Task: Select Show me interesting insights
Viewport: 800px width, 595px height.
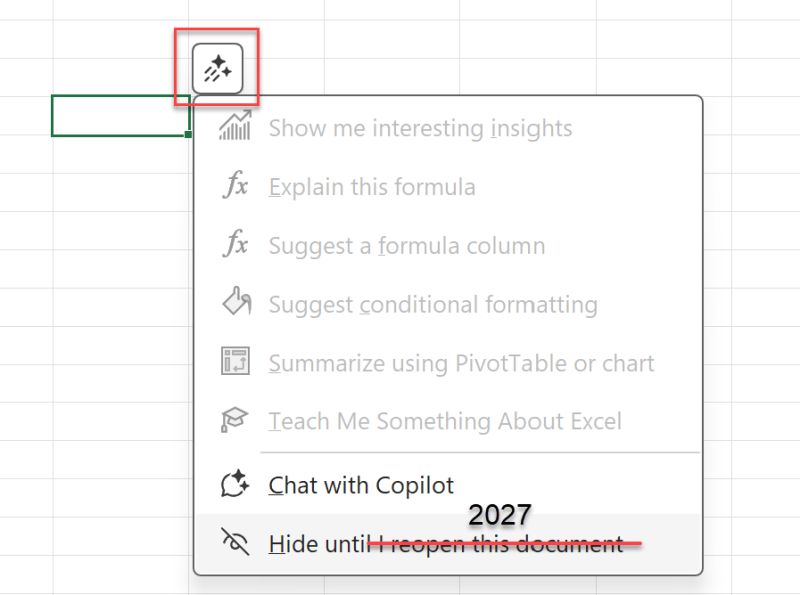Action: click(420, 128)
